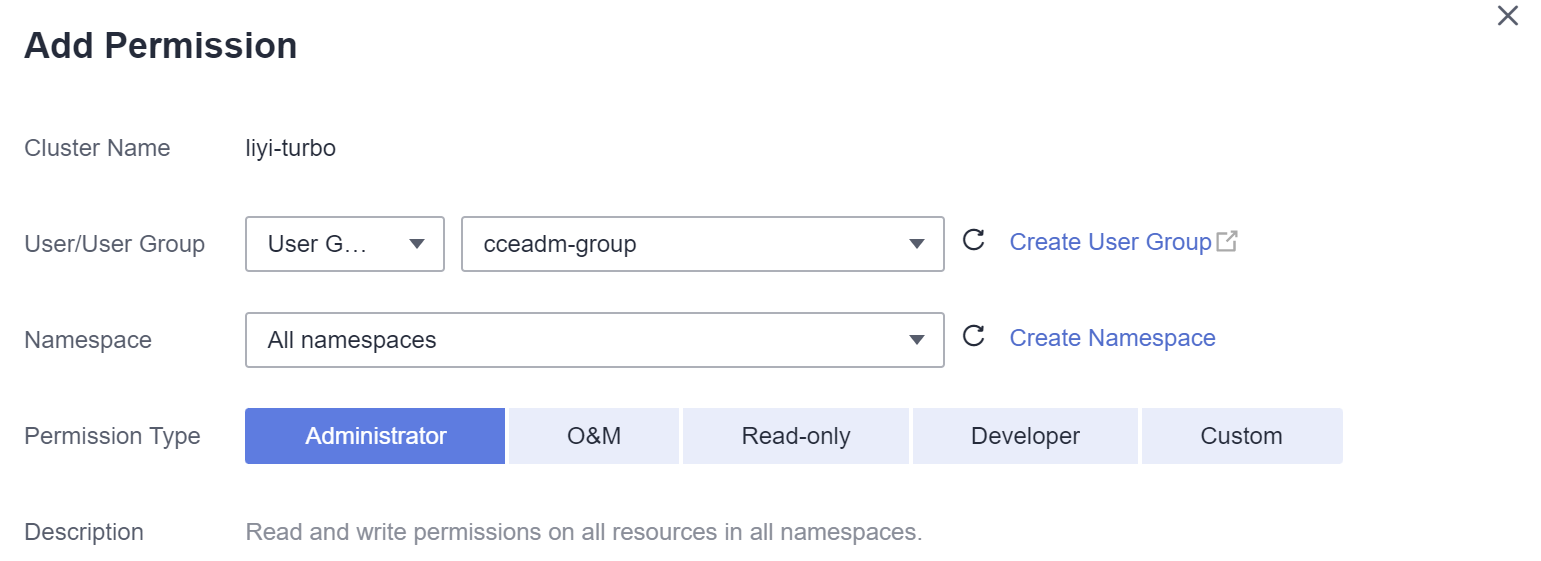Click the external-link icon beside Create User Group
The height and width of the screenshot is (561, 1541).
coord(1227,241)
